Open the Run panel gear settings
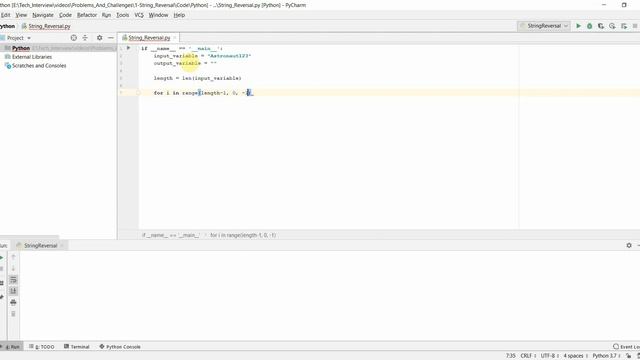This screenshot has width=640, height=360. (629, 245)
